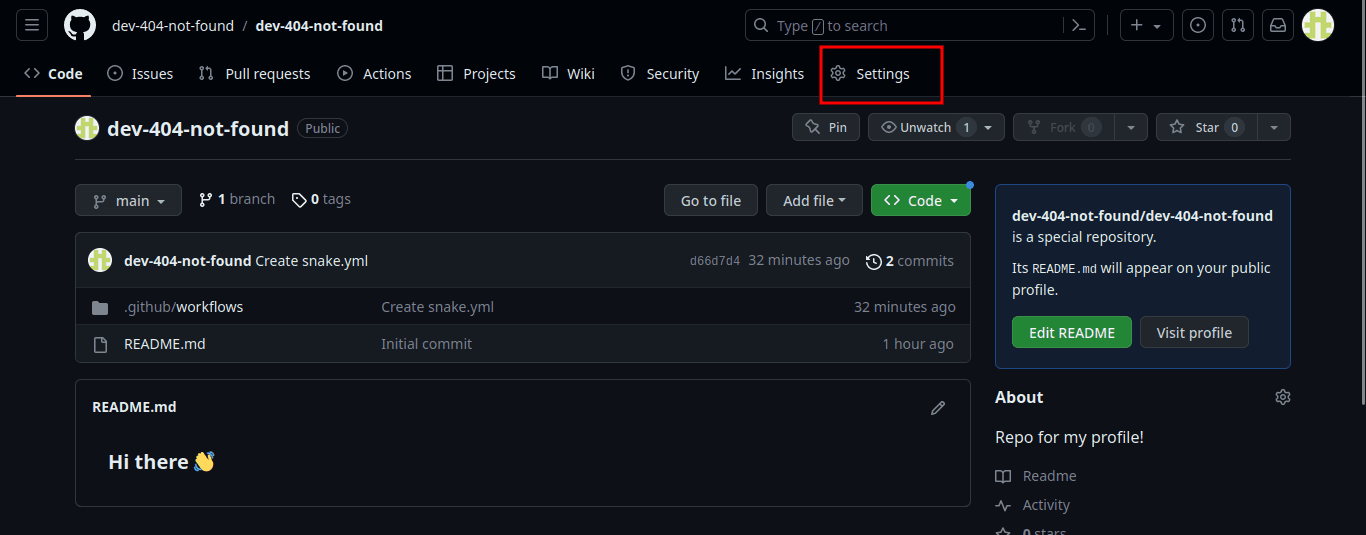Click the folder icon for .github/workflows
The width and height of the screenshot is (1366, 535).
[100, 307]
